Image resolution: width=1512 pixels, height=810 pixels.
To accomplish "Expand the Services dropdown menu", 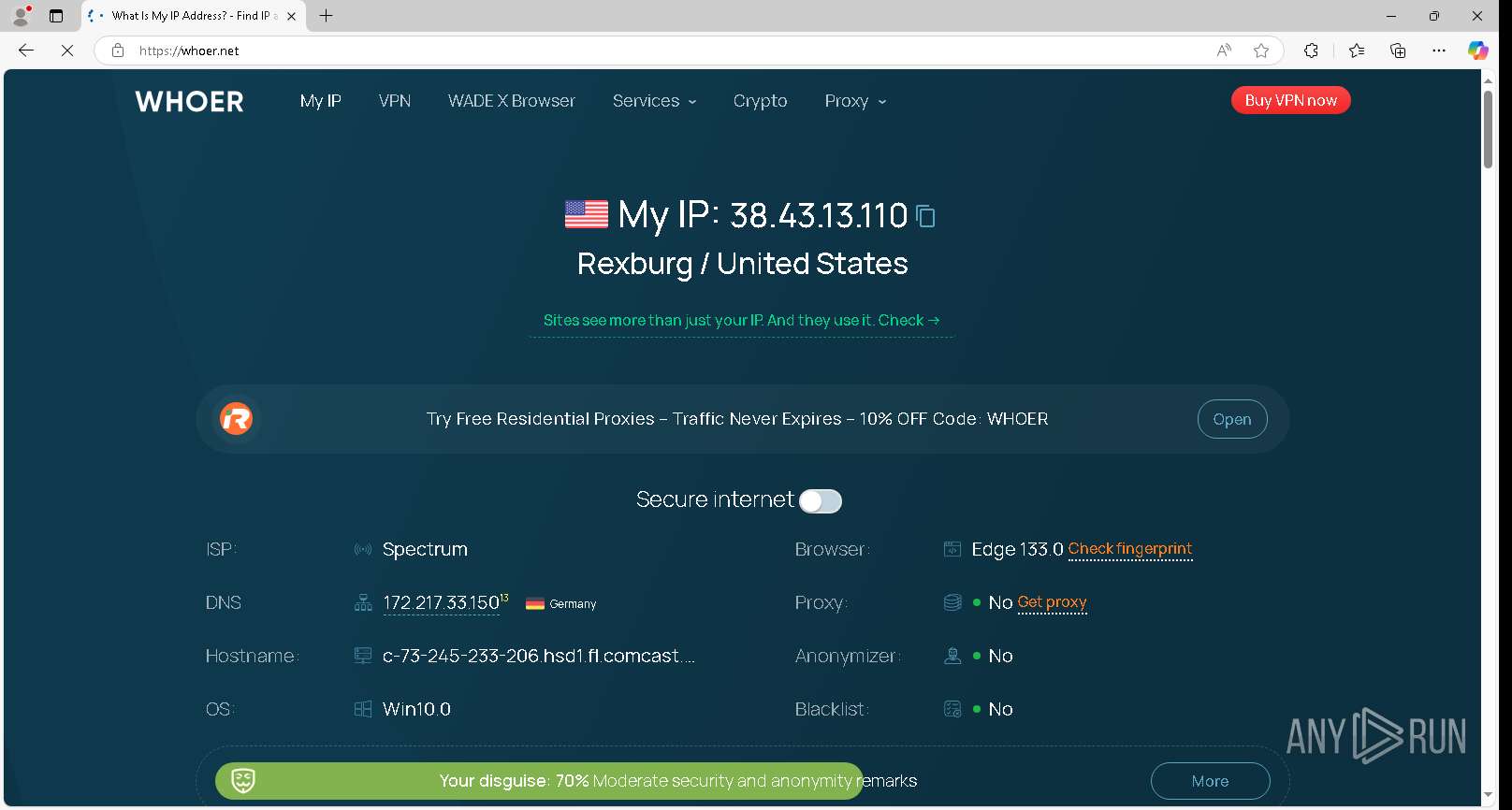I will click(x=654, y=101).
